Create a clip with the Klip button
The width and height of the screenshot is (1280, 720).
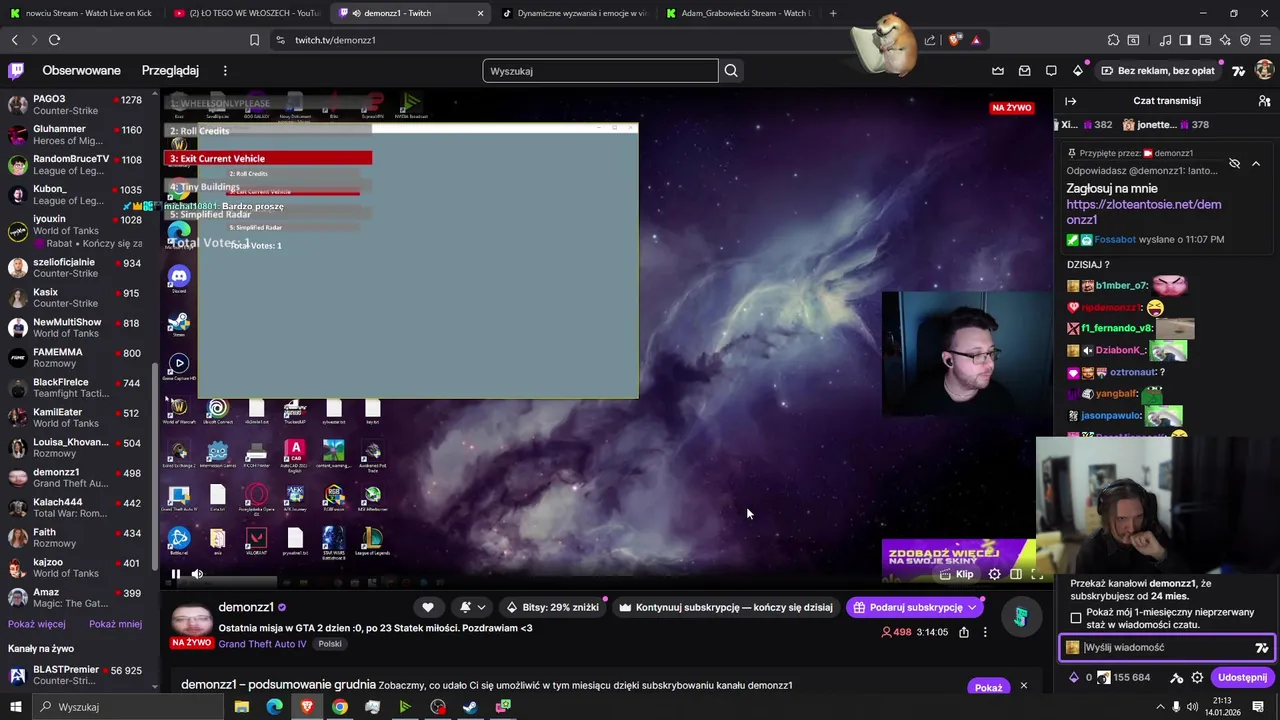pos(956,574)
